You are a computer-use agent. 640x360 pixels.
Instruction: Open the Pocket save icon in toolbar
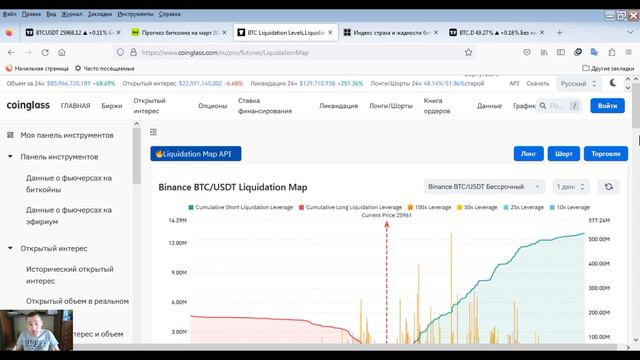[x=527, y=52]
